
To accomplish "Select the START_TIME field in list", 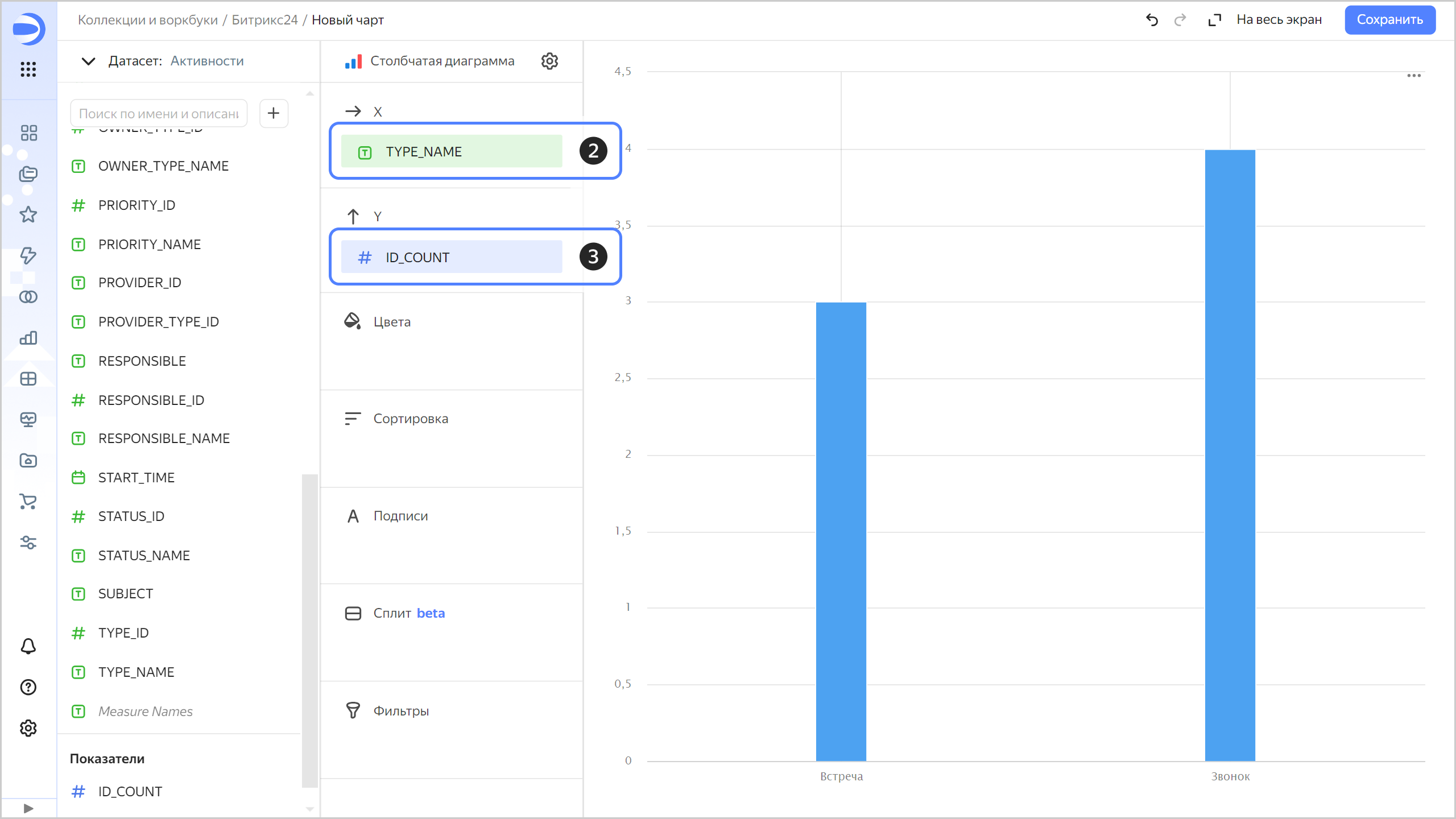I will pos(136,477).
